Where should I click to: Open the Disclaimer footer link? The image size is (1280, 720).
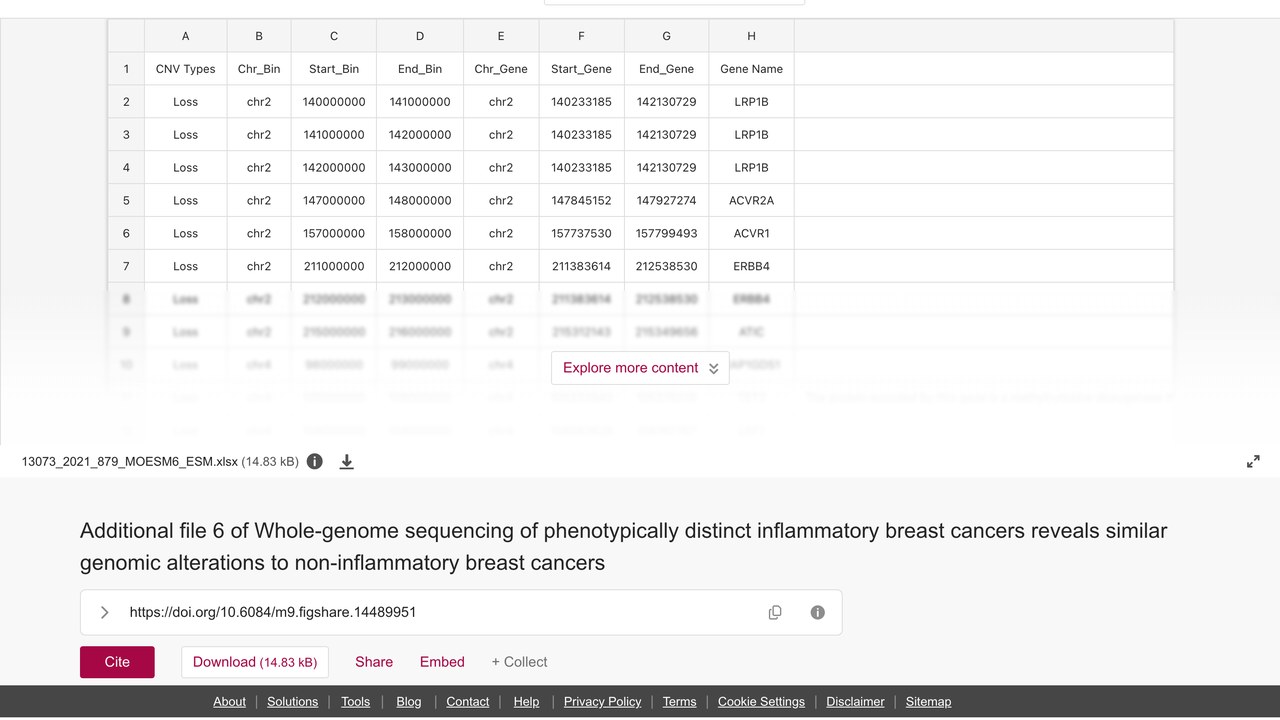coord(855,702)
